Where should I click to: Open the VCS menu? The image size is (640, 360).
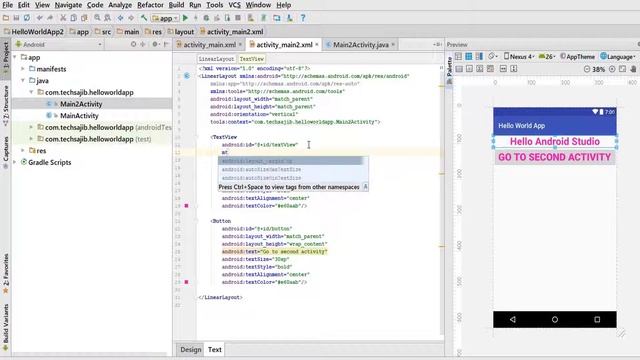tap(234, 5)
